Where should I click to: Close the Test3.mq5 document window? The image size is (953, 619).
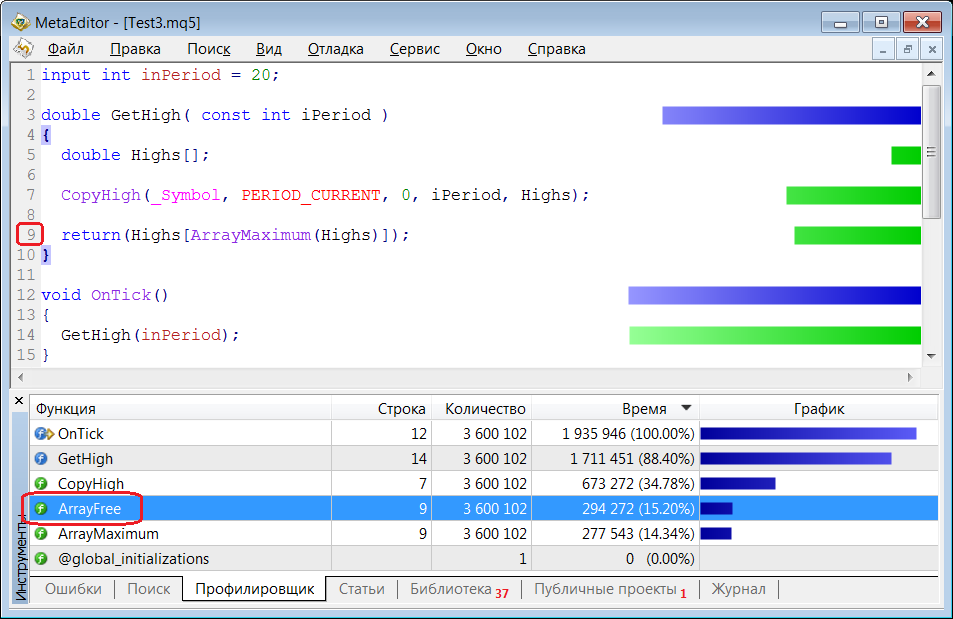[x=932, y=49]
